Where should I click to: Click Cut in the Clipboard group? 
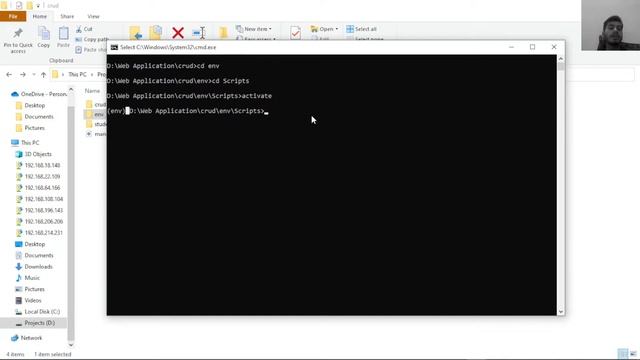tap(84, 29)
